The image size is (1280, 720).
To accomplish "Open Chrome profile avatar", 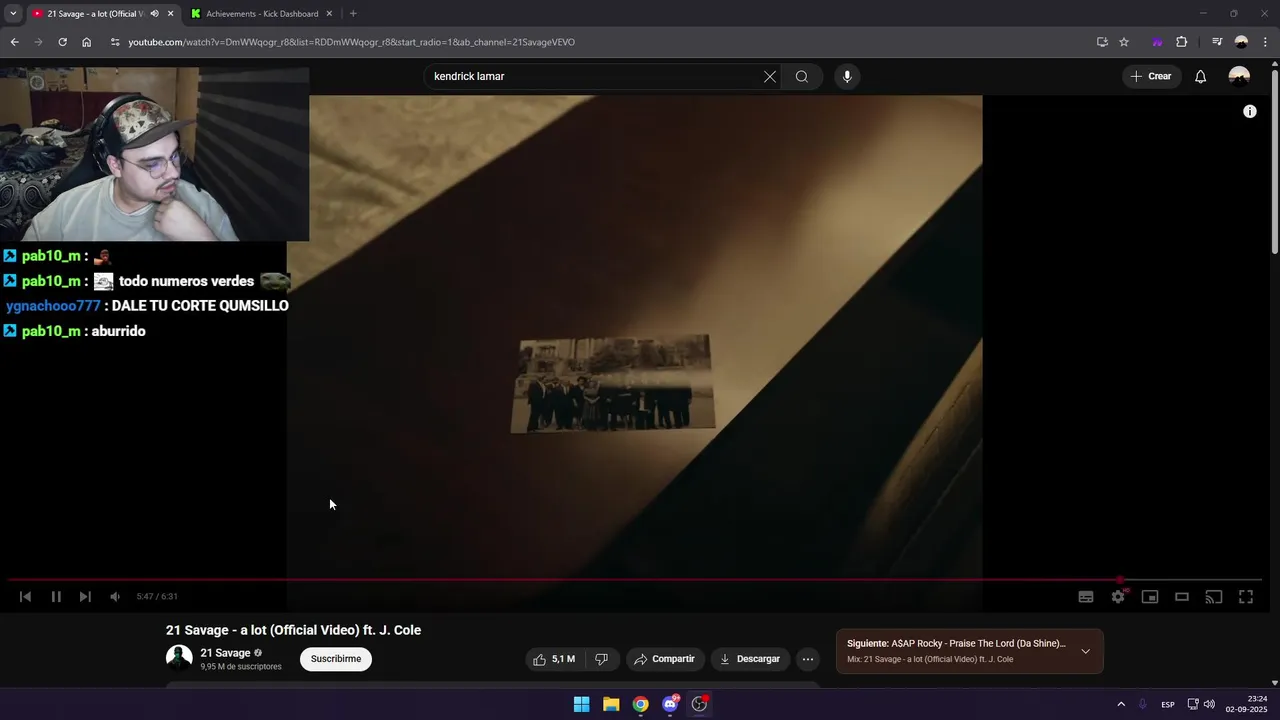I will coord(1241,42).
